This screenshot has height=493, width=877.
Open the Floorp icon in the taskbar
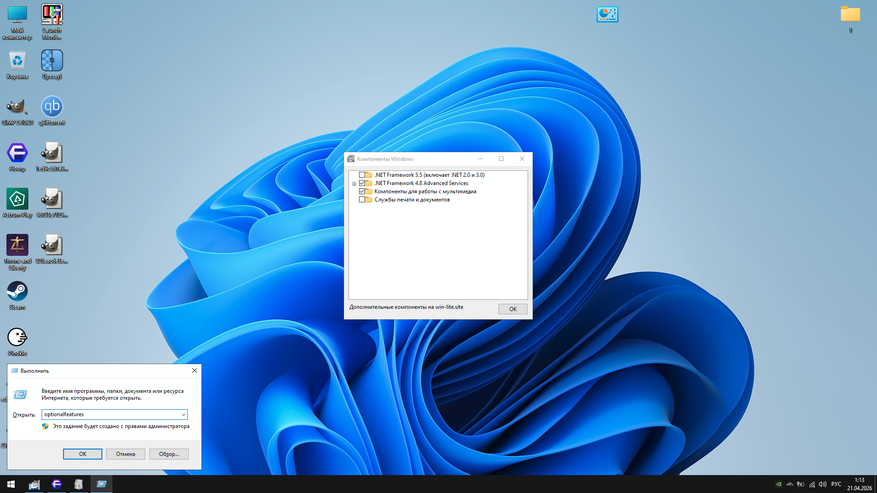(x=57, y=485)
